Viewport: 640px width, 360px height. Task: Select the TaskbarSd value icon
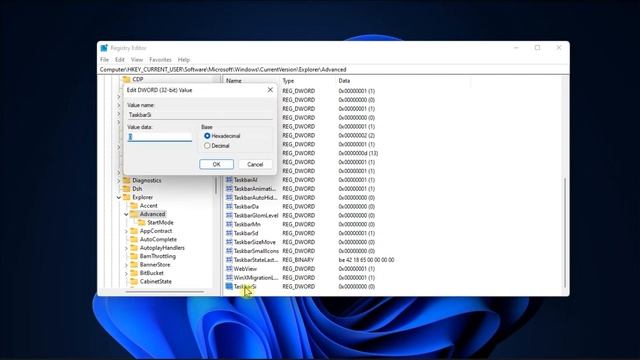[x=229, y=233]
